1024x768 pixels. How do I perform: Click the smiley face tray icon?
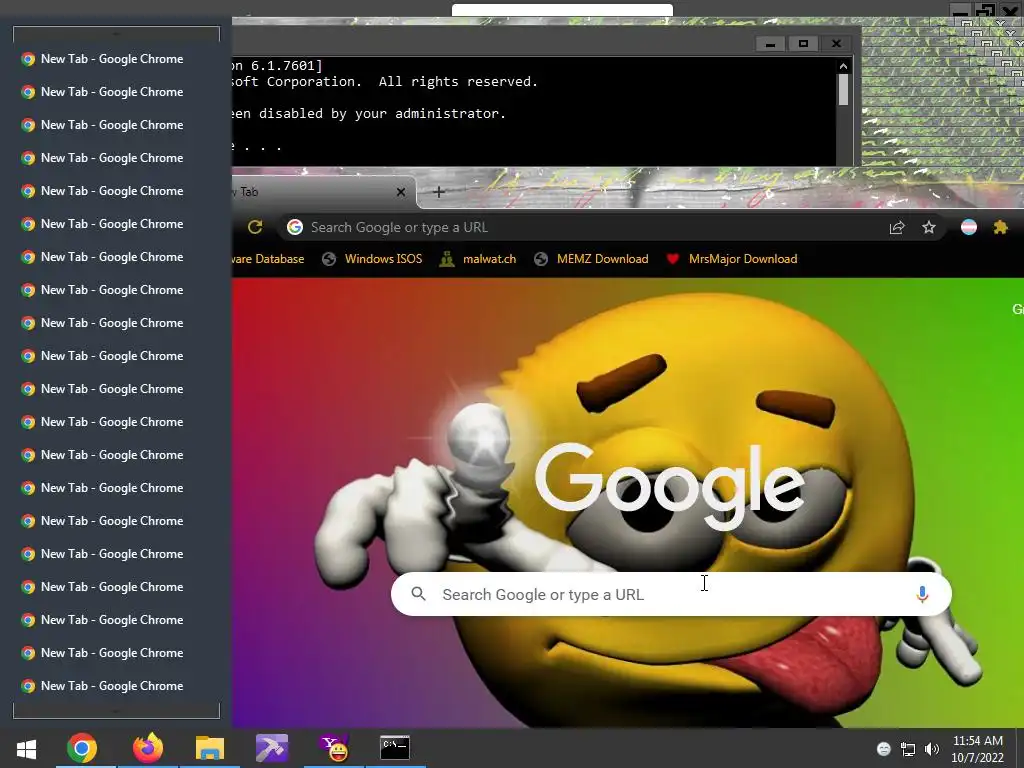(x=884, y=748)
